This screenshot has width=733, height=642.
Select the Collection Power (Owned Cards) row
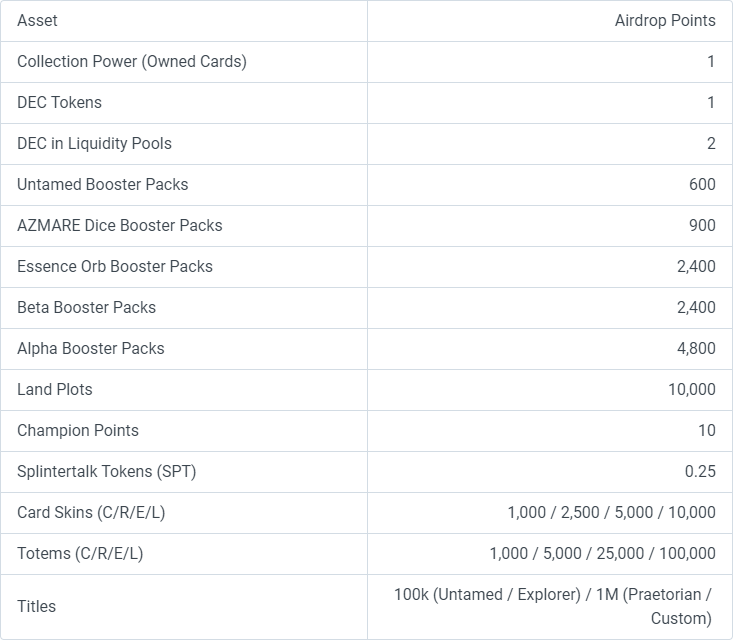pos(366,62)
